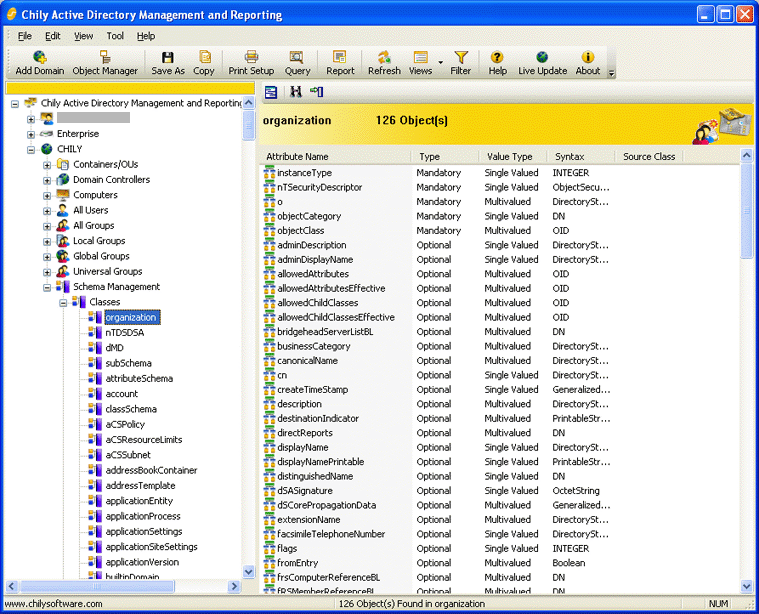Click the Save As floppy icon

click(x=168, y=63)
